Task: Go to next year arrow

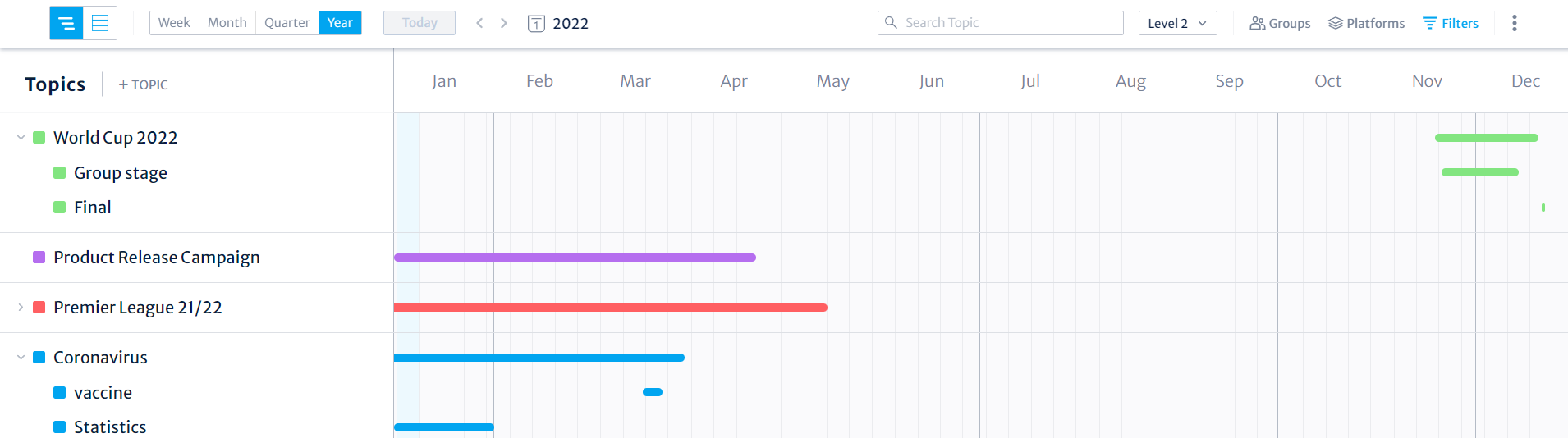Action: (504, 23)
